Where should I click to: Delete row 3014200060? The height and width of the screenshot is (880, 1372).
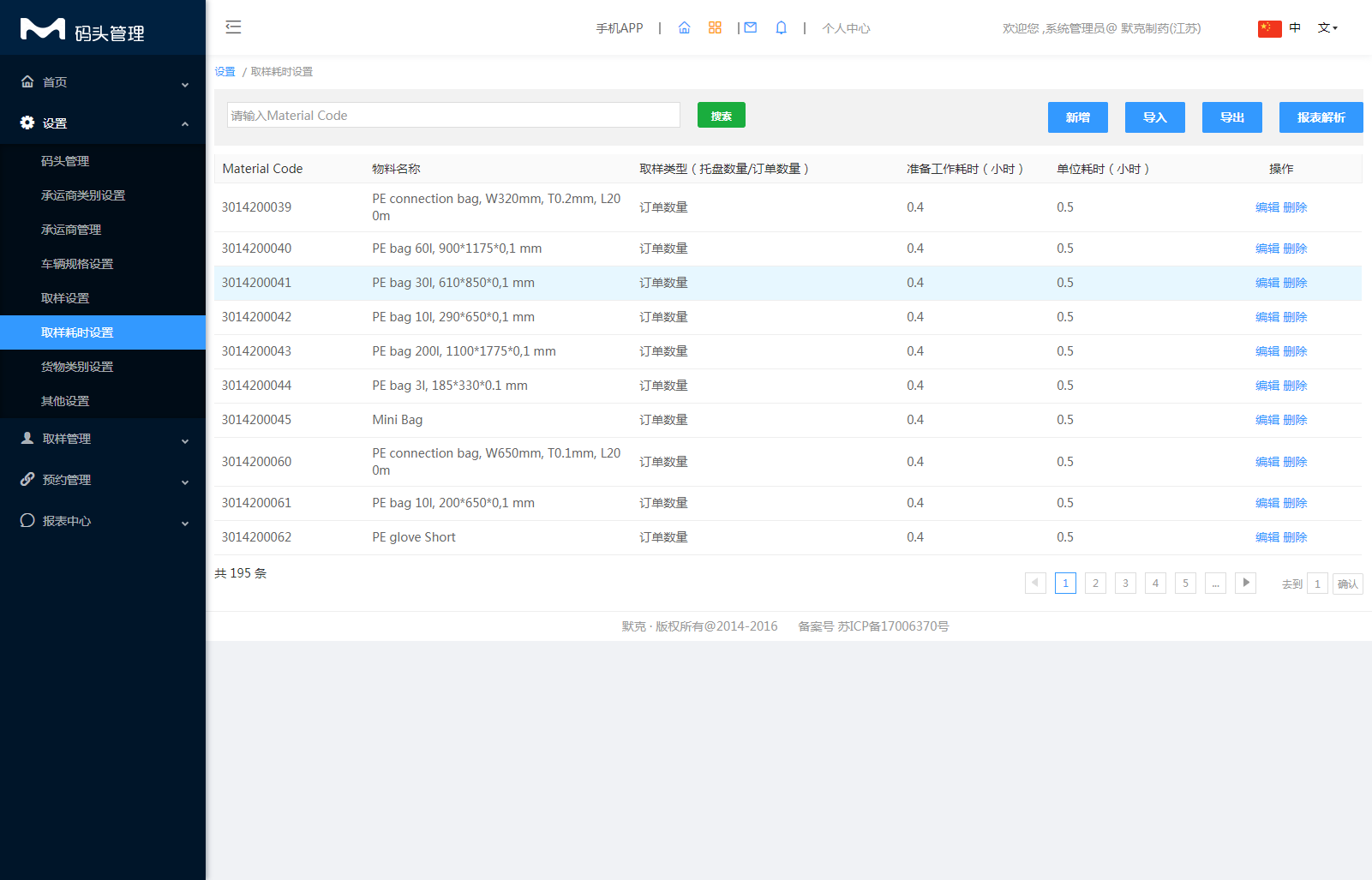point(1295,462)
